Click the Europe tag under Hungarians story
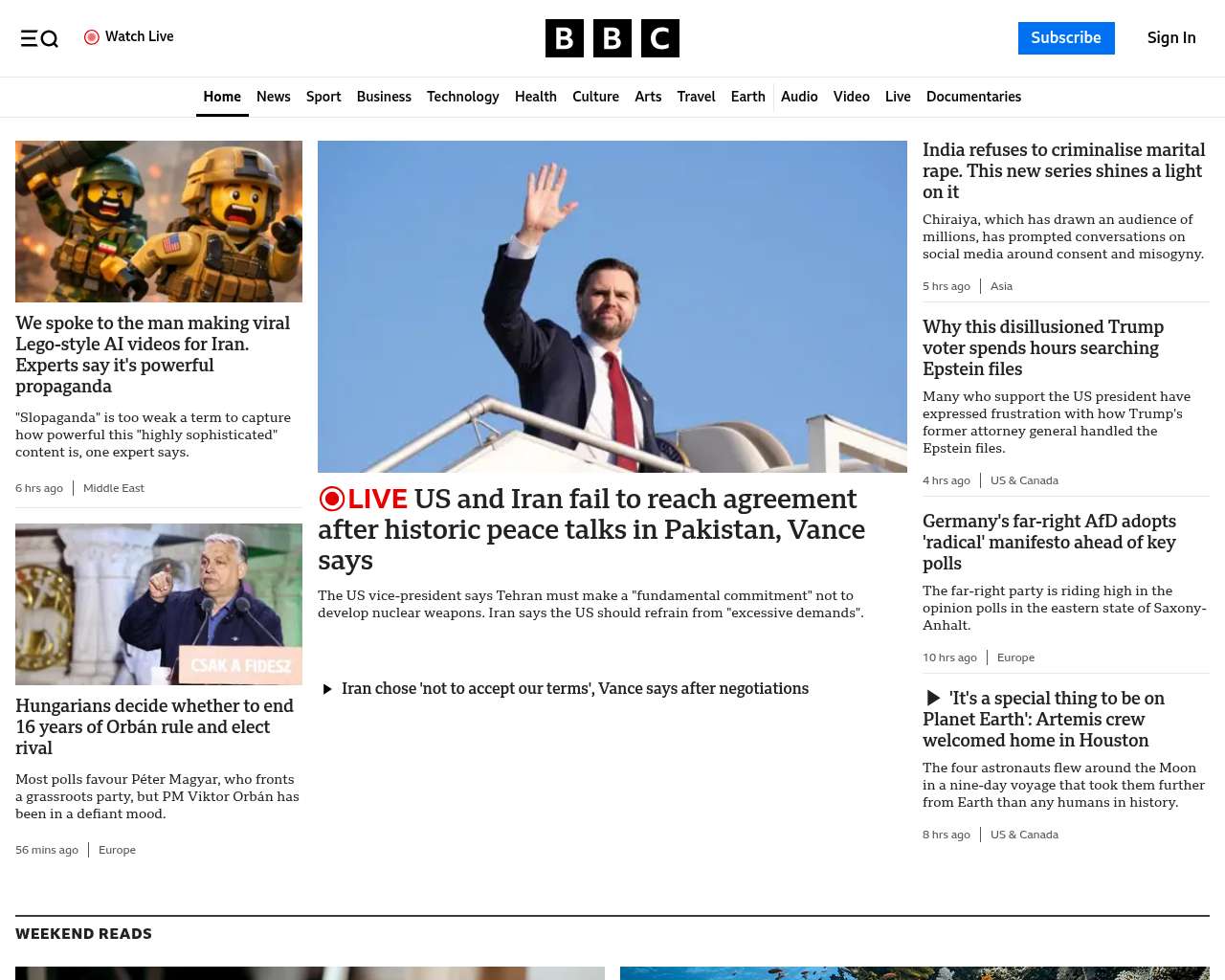This screenshot has width=1225, height=980. point(117,850)
